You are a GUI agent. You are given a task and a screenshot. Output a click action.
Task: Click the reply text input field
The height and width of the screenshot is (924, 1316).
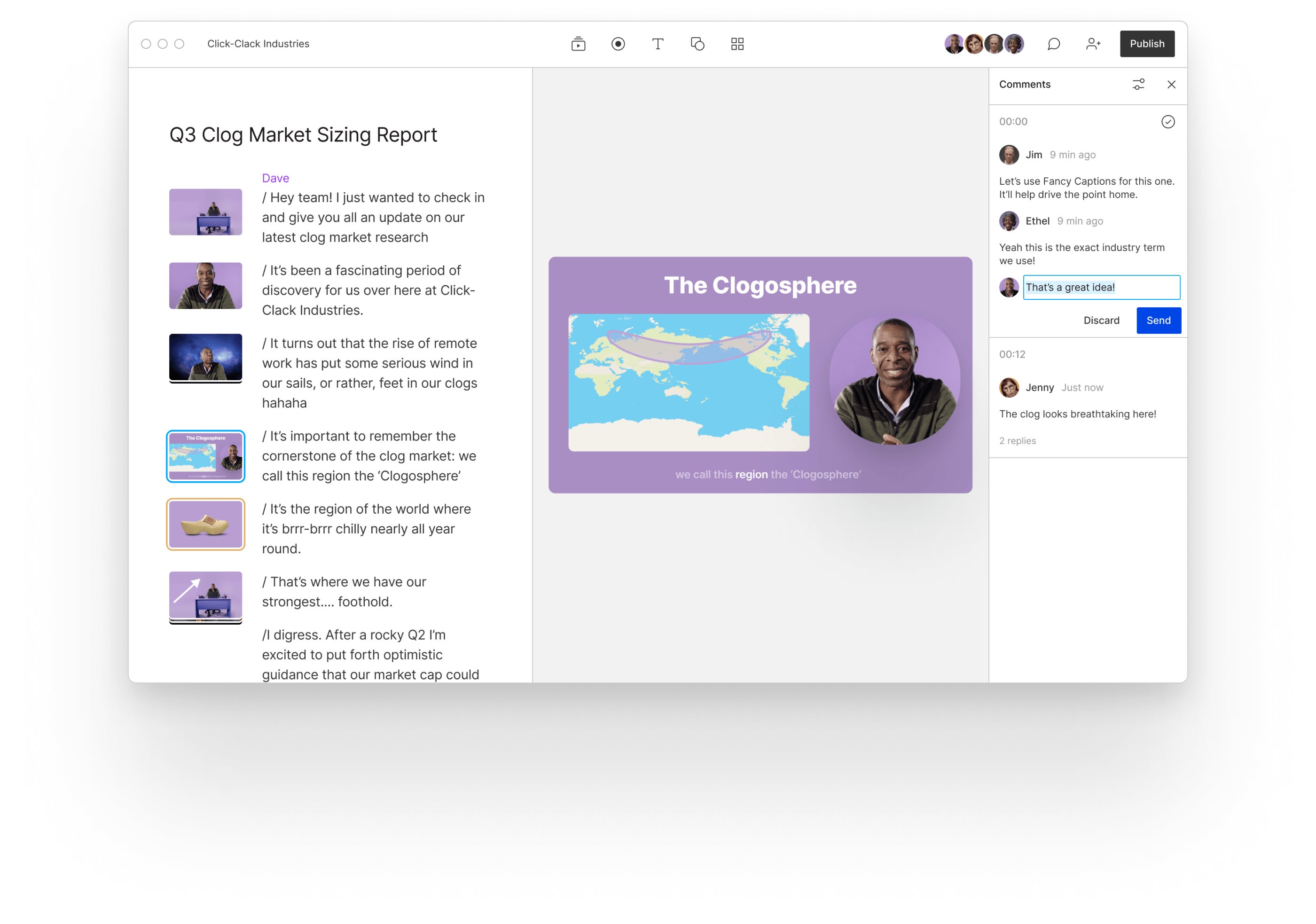click(x=1101, y=287)
